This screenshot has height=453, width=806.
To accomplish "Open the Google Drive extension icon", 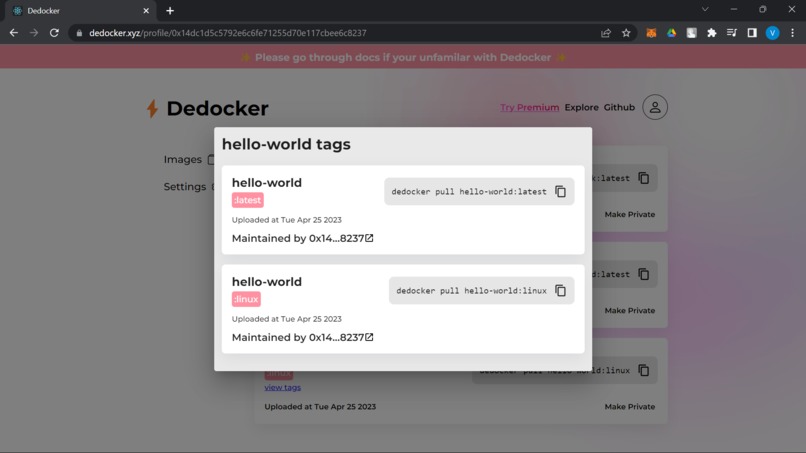I will click(x=671, y=33).
